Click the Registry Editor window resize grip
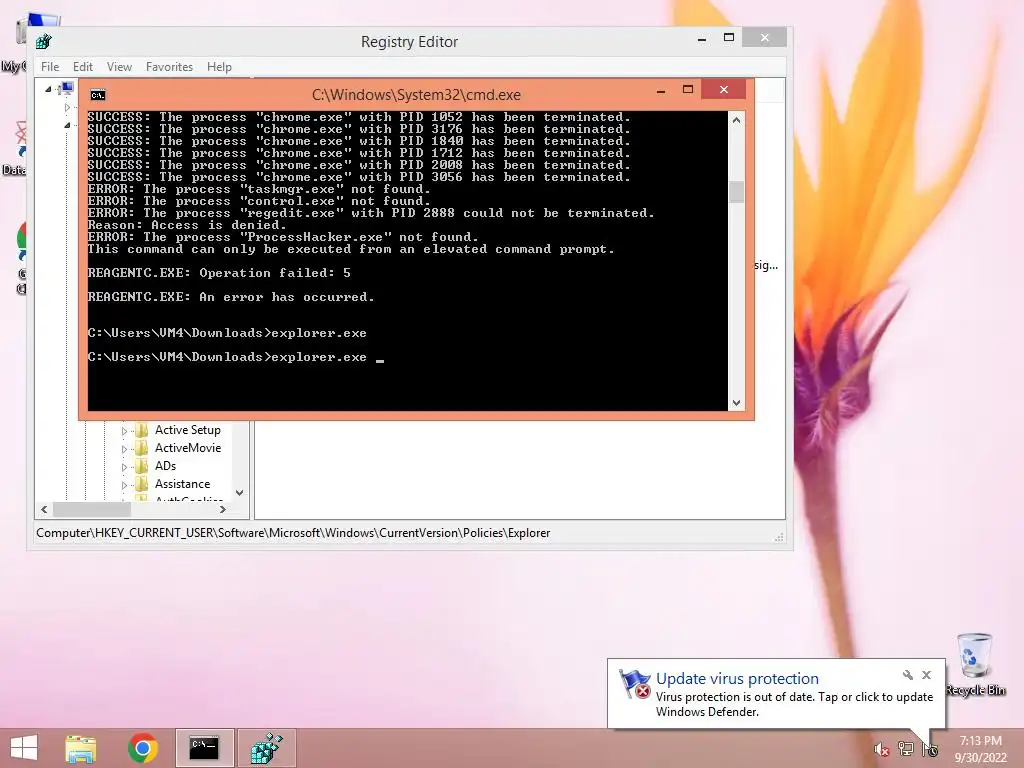The image size is (1024, 768). [778, 537]
